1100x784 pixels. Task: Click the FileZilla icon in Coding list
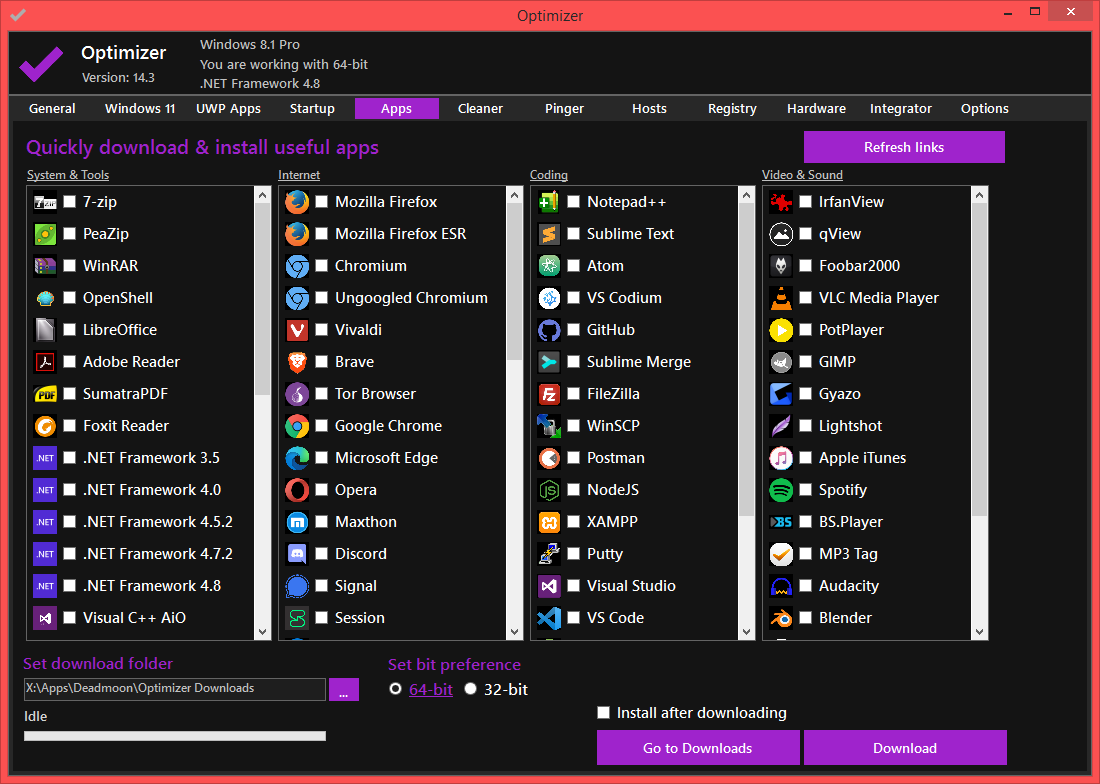pos(549,394)
